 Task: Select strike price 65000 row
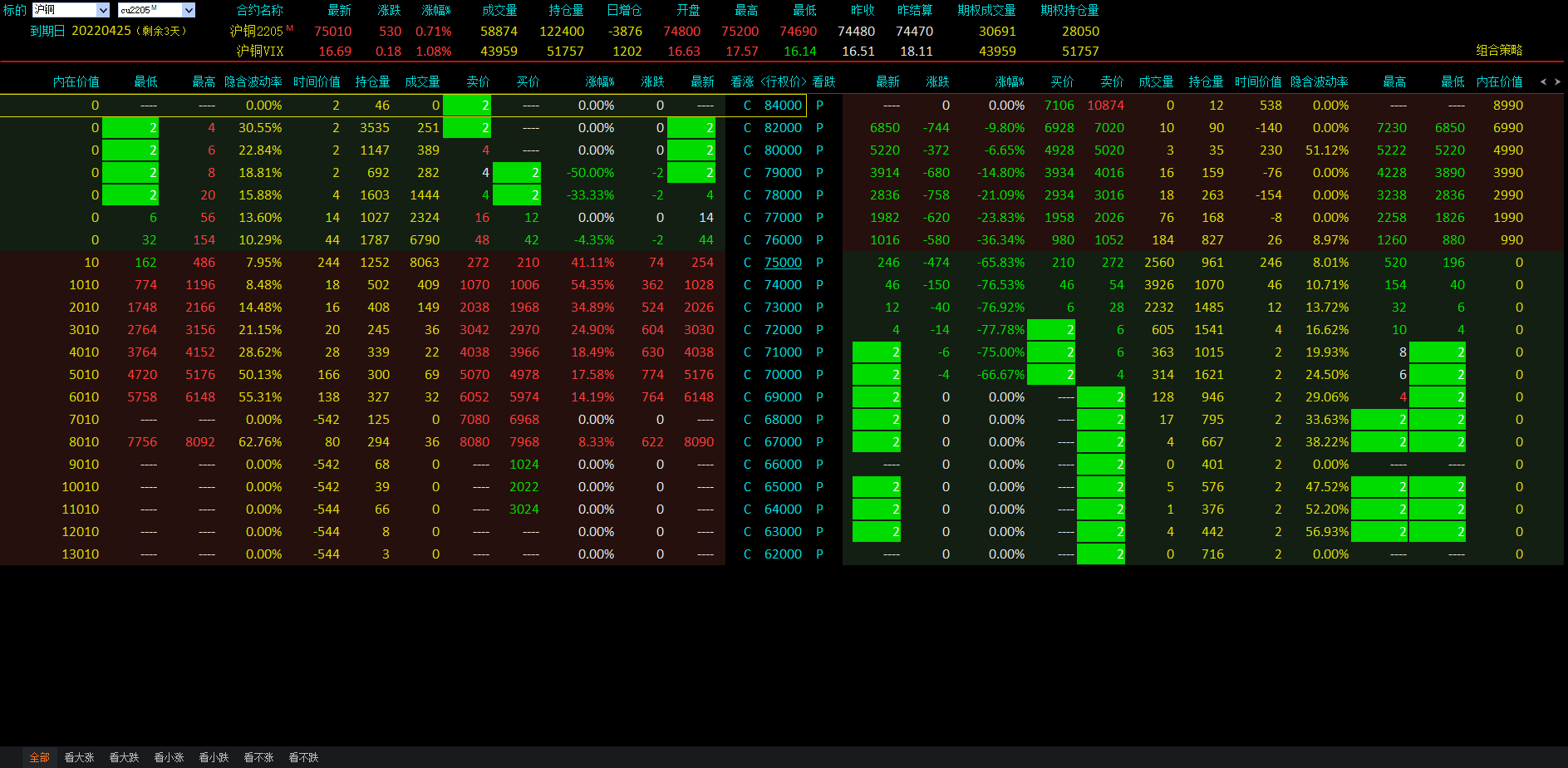(x=783, y=487)
